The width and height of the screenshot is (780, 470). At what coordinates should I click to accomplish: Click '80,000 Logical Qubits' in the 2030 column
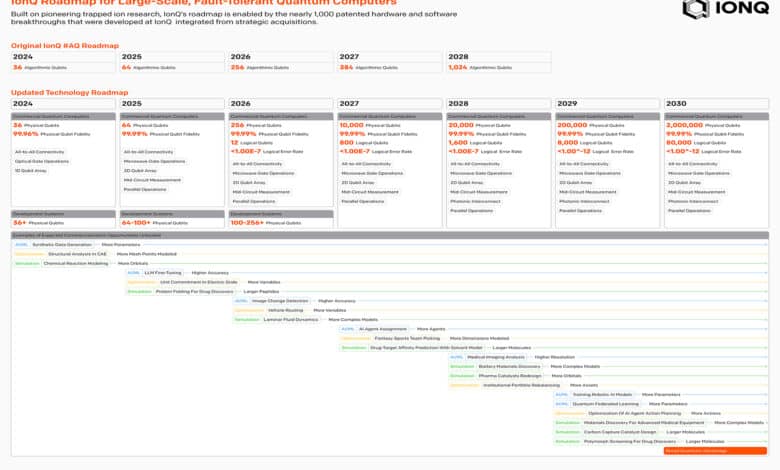(695, 143)
